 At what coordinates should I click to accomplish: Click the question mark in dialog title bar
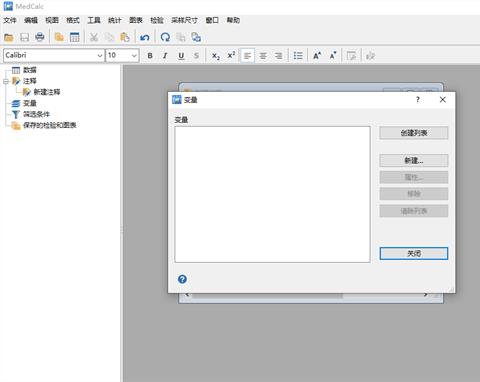[418, 99]
